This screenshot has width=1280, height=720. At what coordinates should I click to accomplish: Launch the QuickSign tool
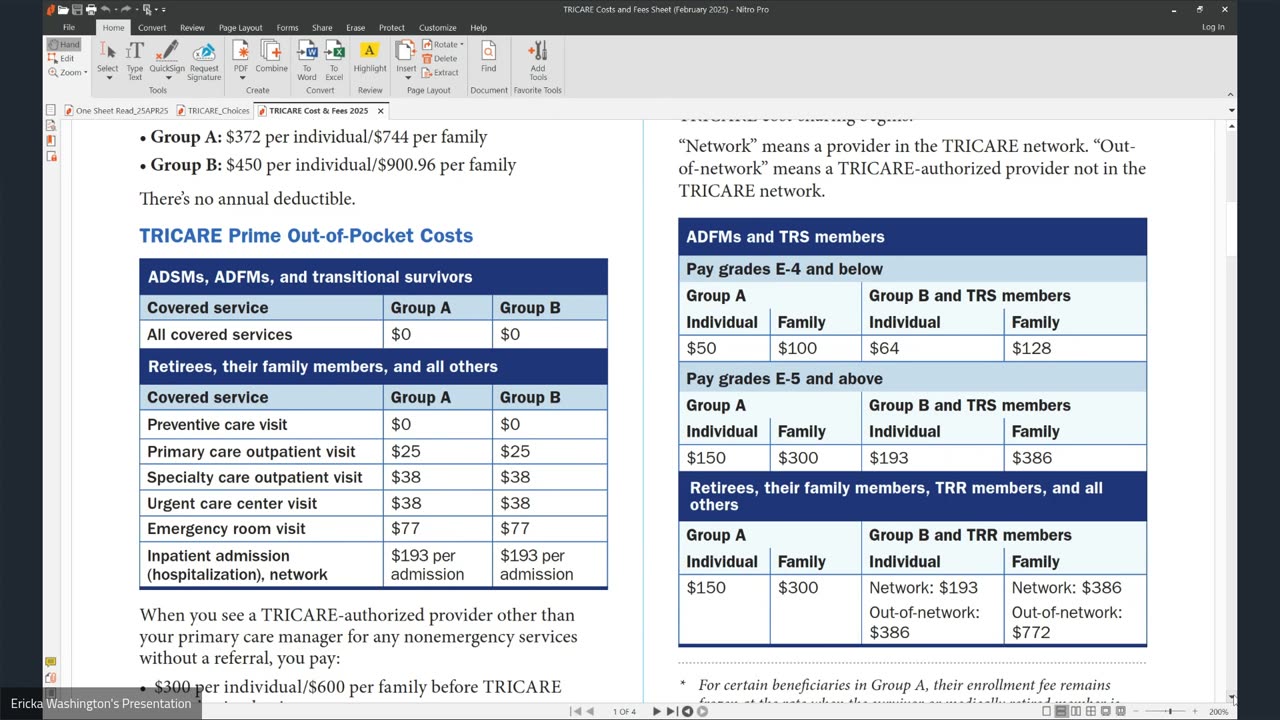pos(167,57)
